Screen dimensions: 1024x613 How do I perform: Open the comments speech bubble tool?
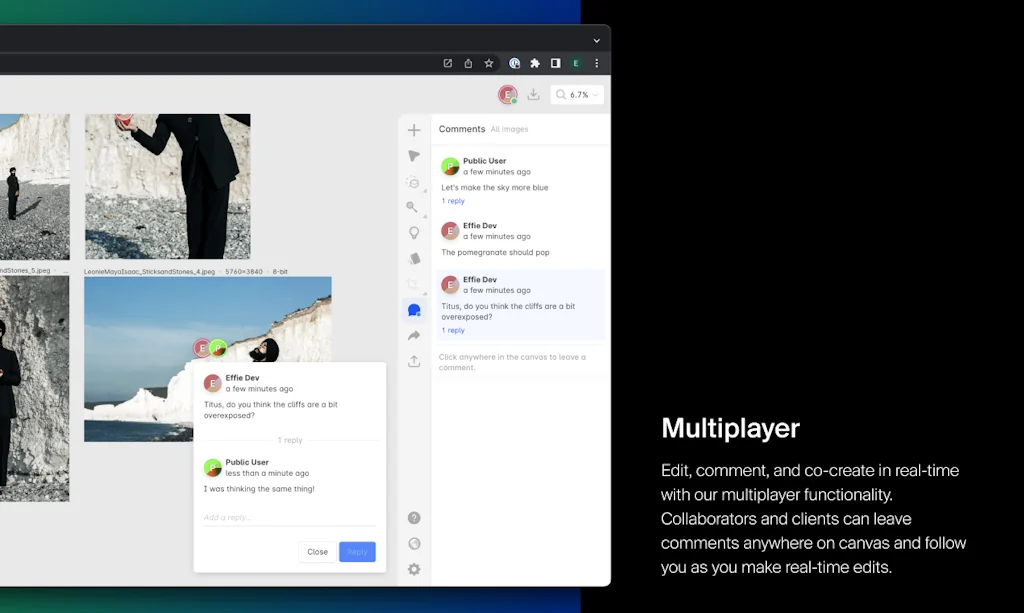coord(414,311)
